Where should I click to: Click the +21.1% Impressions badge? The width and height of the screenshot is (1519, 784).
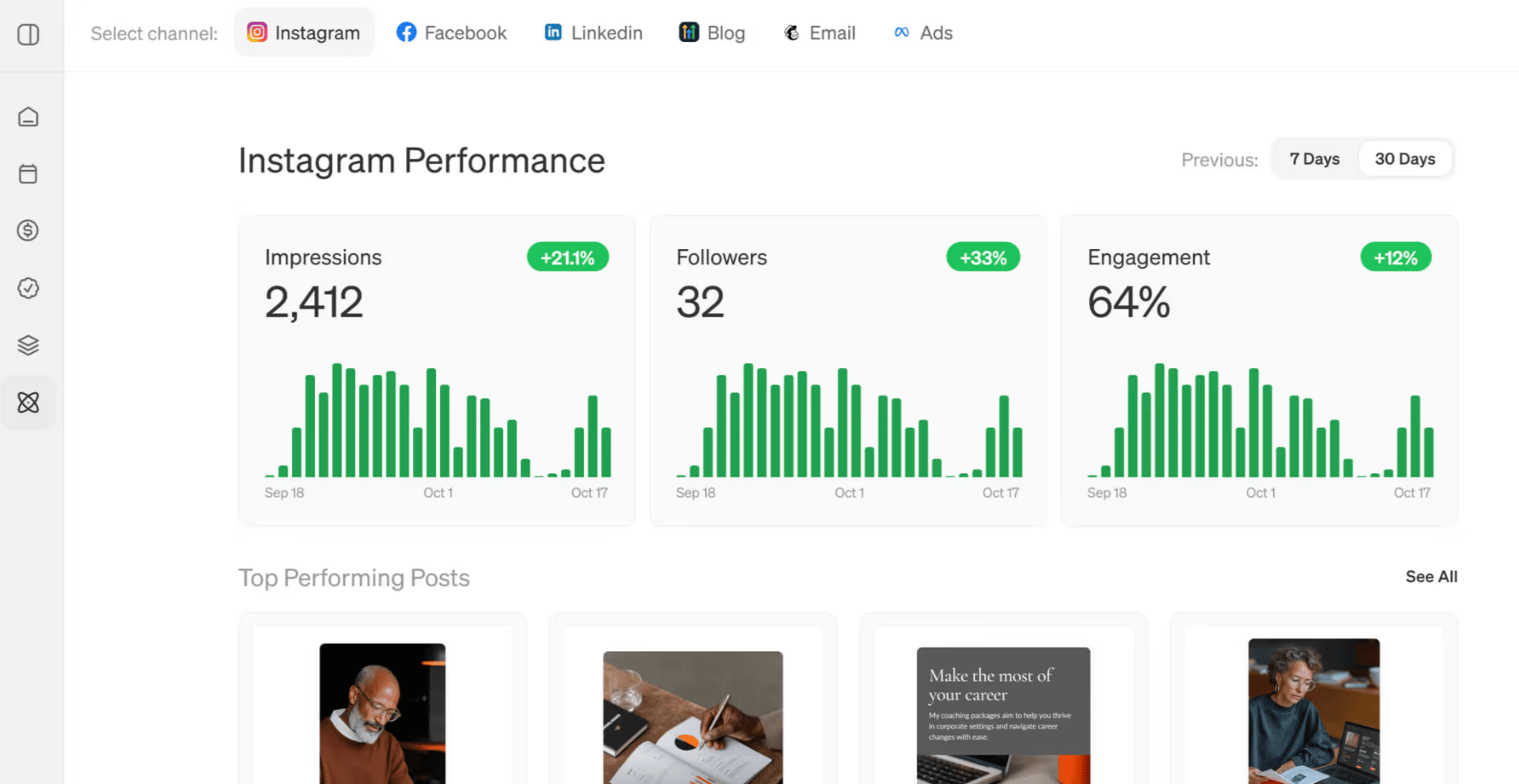[568, 258]
